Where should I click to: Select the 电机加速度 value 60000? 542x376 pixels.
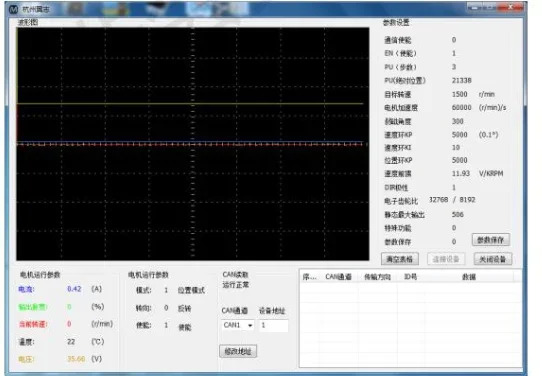coord(461,107)
